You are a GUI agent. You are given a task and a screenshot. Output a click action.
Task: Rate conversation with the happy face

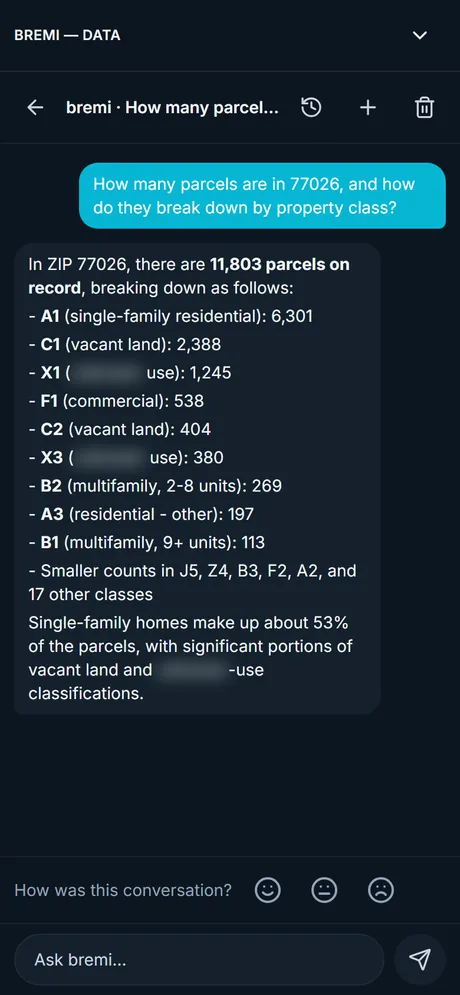268,890
